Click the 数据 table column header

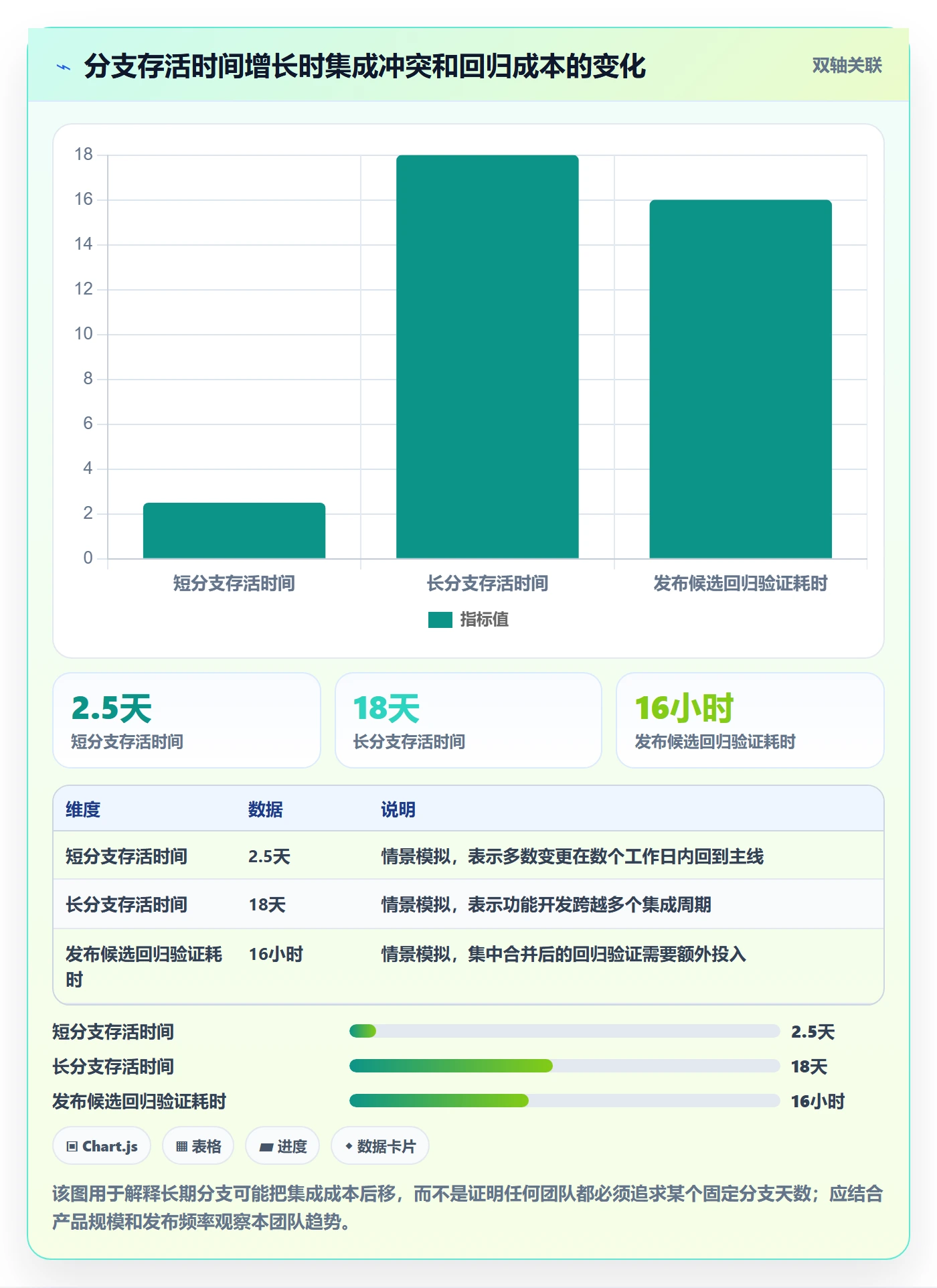pyautogui.click(x=265, y=809)
